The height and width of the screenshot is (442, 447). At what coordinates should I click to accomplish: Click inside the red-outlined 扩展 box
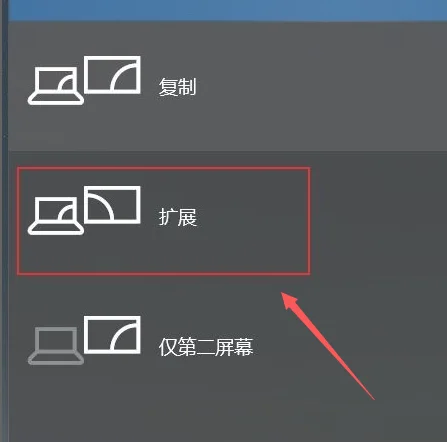pyautogui.click(x=163, y=221)
